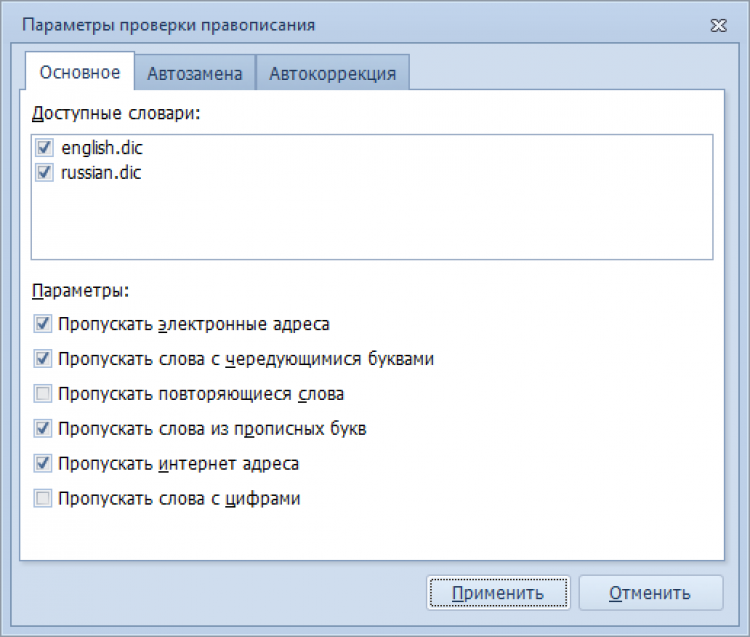The height and width of the screenshot is (637, 750).
Task: Switch to the Основное tab
Action: tap(79, 73)
